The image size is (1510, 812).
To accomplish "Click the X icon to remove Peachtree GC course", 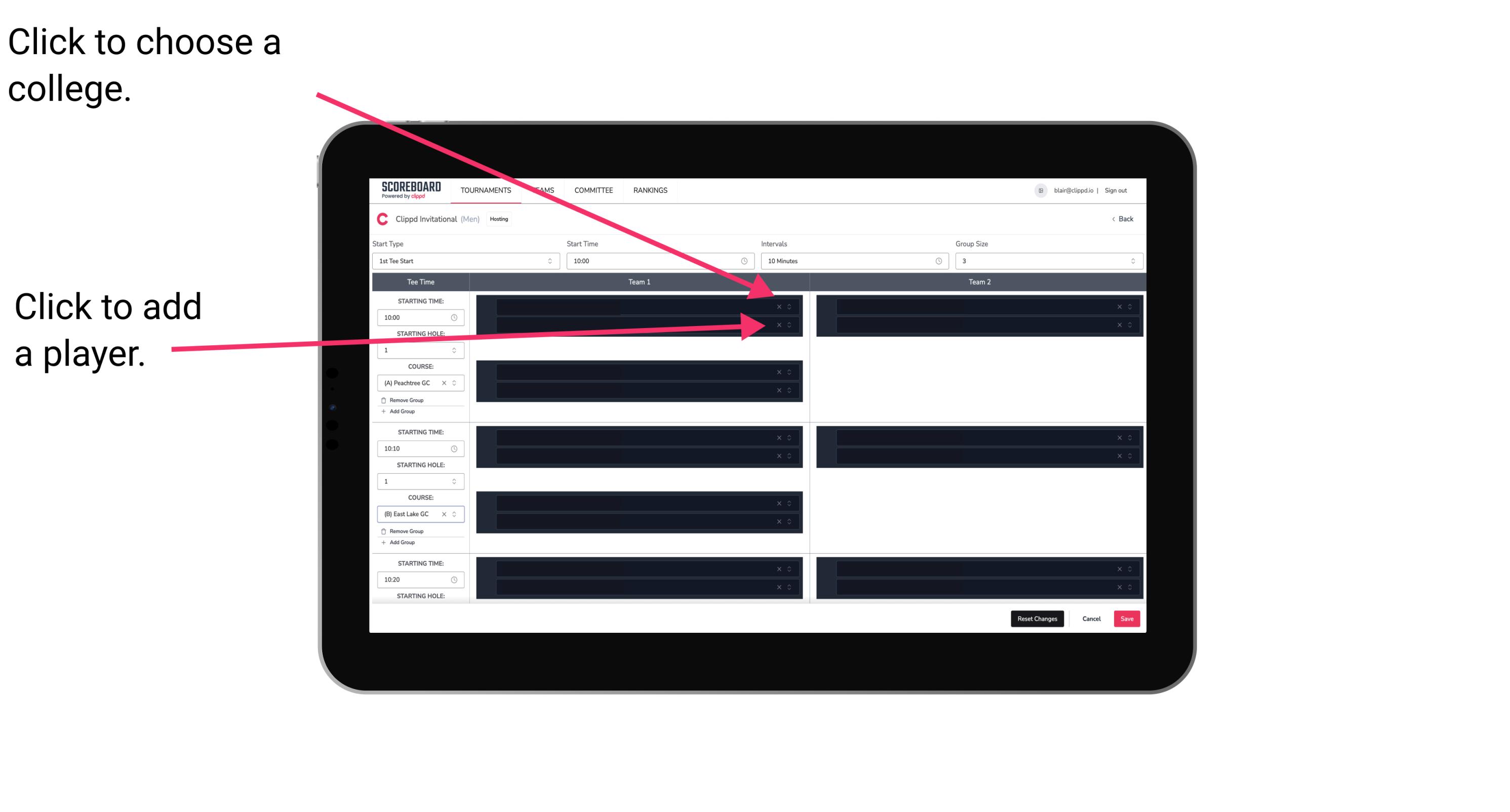I will (446, 383).
